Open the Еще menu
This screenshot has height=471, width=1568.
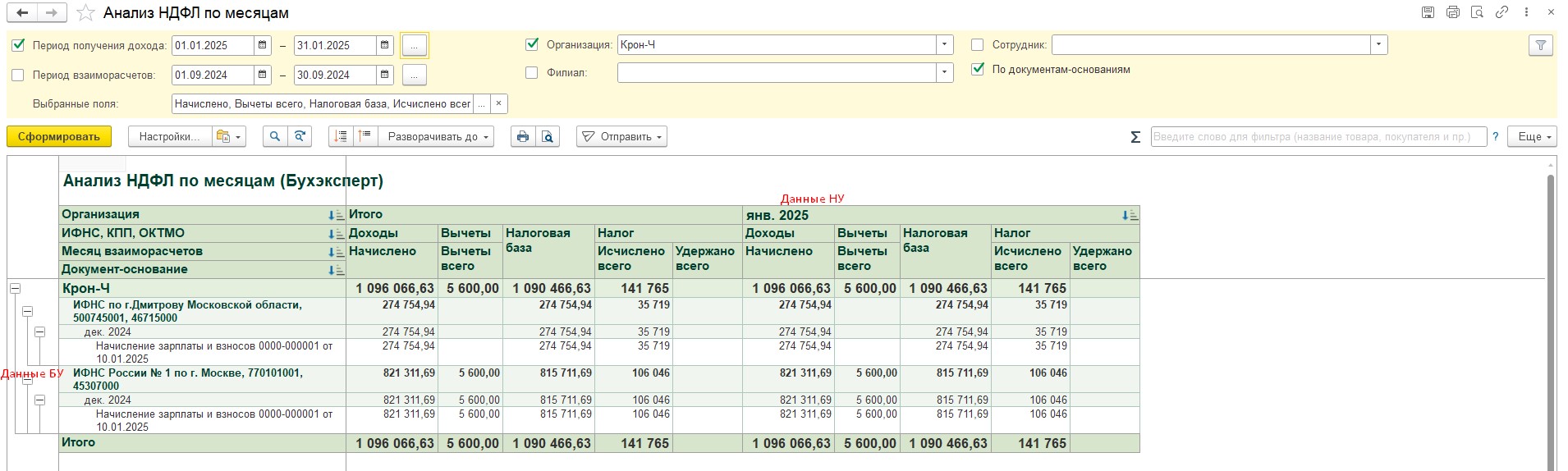(1534, 137)
